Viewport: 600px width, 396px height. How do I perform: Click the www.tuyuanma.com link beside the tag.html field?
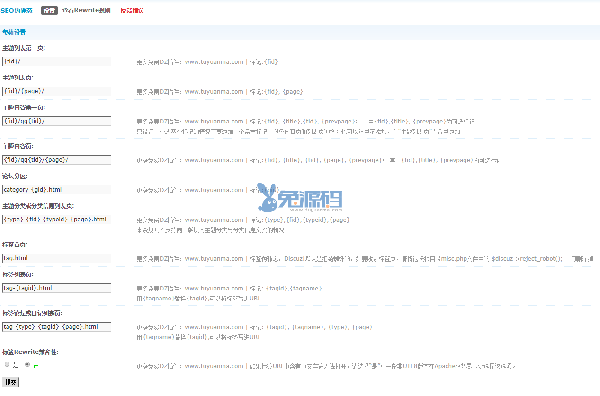click(x=214, y=259)
